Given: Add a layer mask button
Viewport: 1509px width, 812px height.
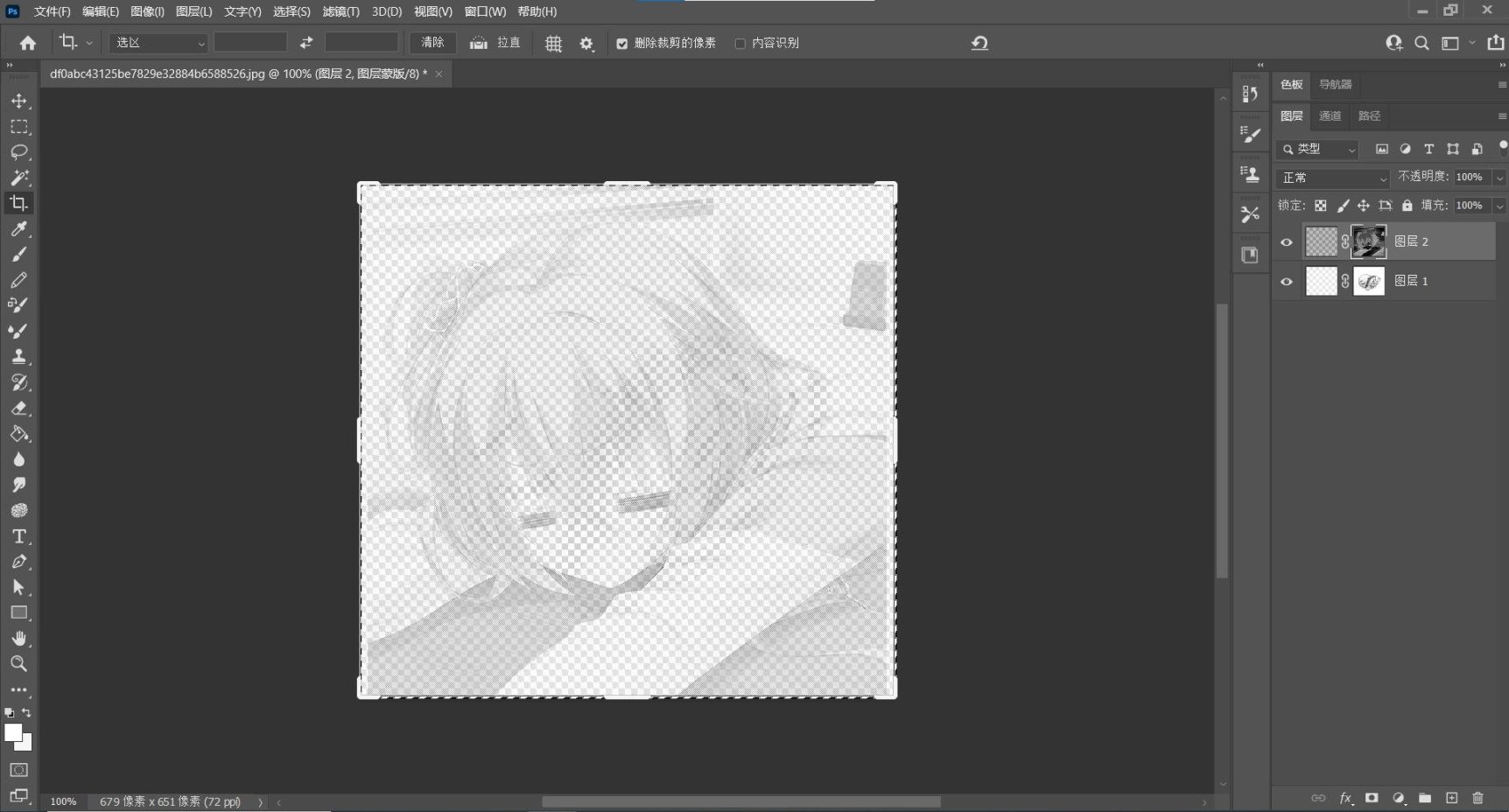Looking at the screenshot, I should click(x=1372, y=798).
